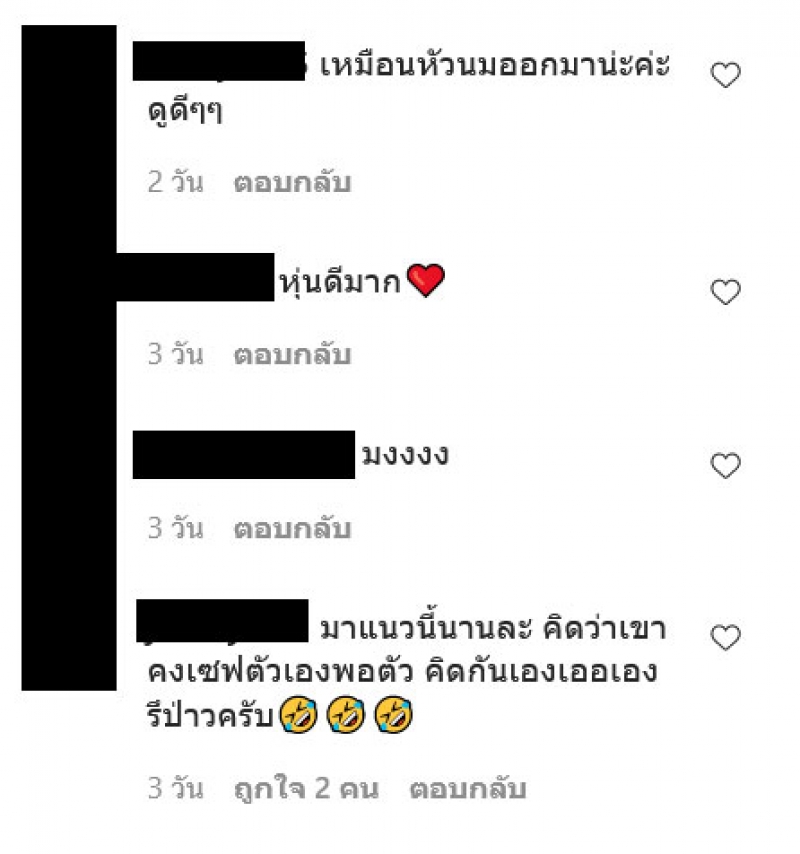Screen dimensions: 800x854
Task: Click the 3 วัน timestamp under มงงงง
Action: pyautogui.click(x=175, y=528)
